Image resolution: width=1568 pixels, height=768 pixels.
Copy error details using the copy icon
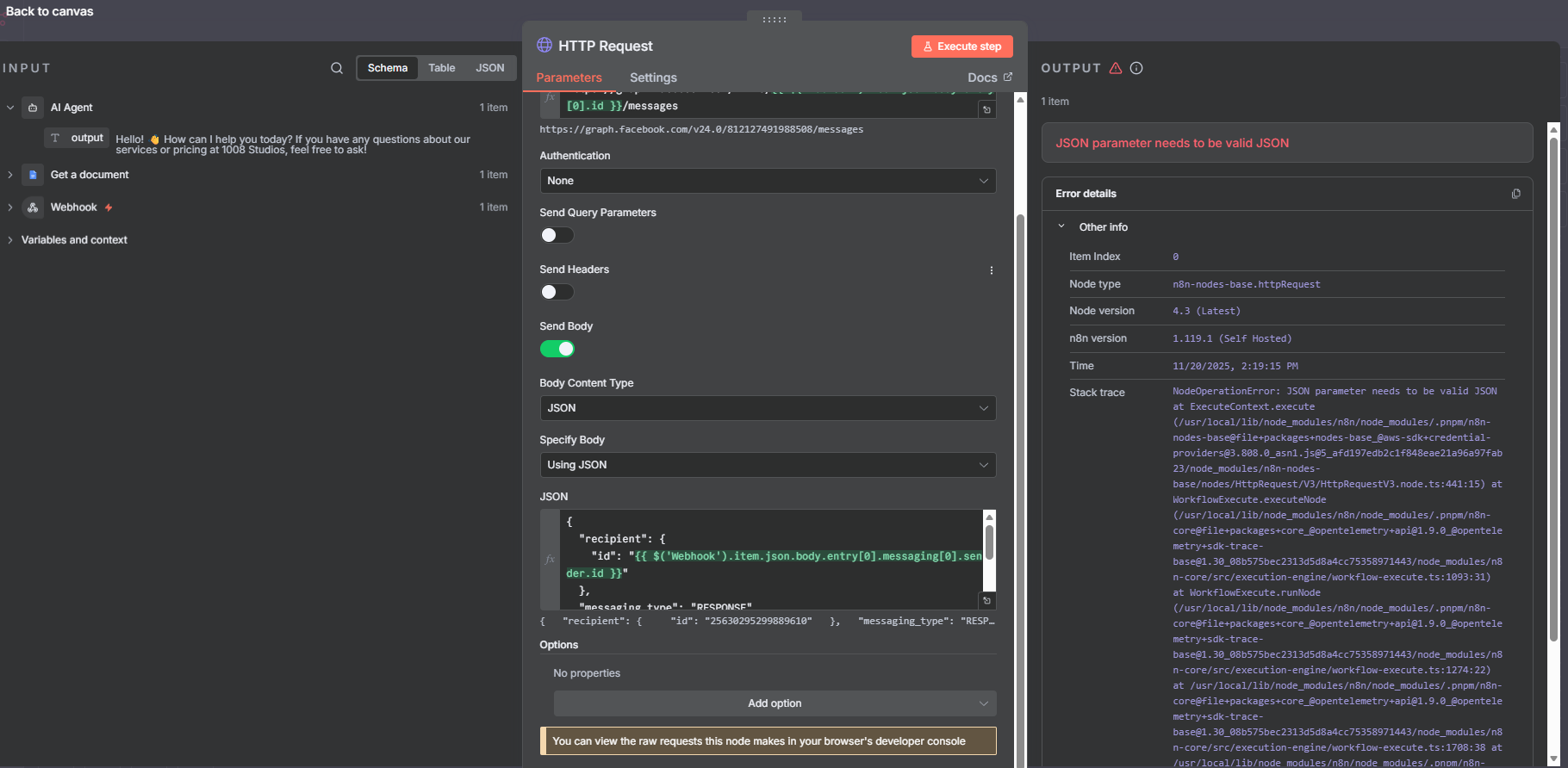(1515, 194)
